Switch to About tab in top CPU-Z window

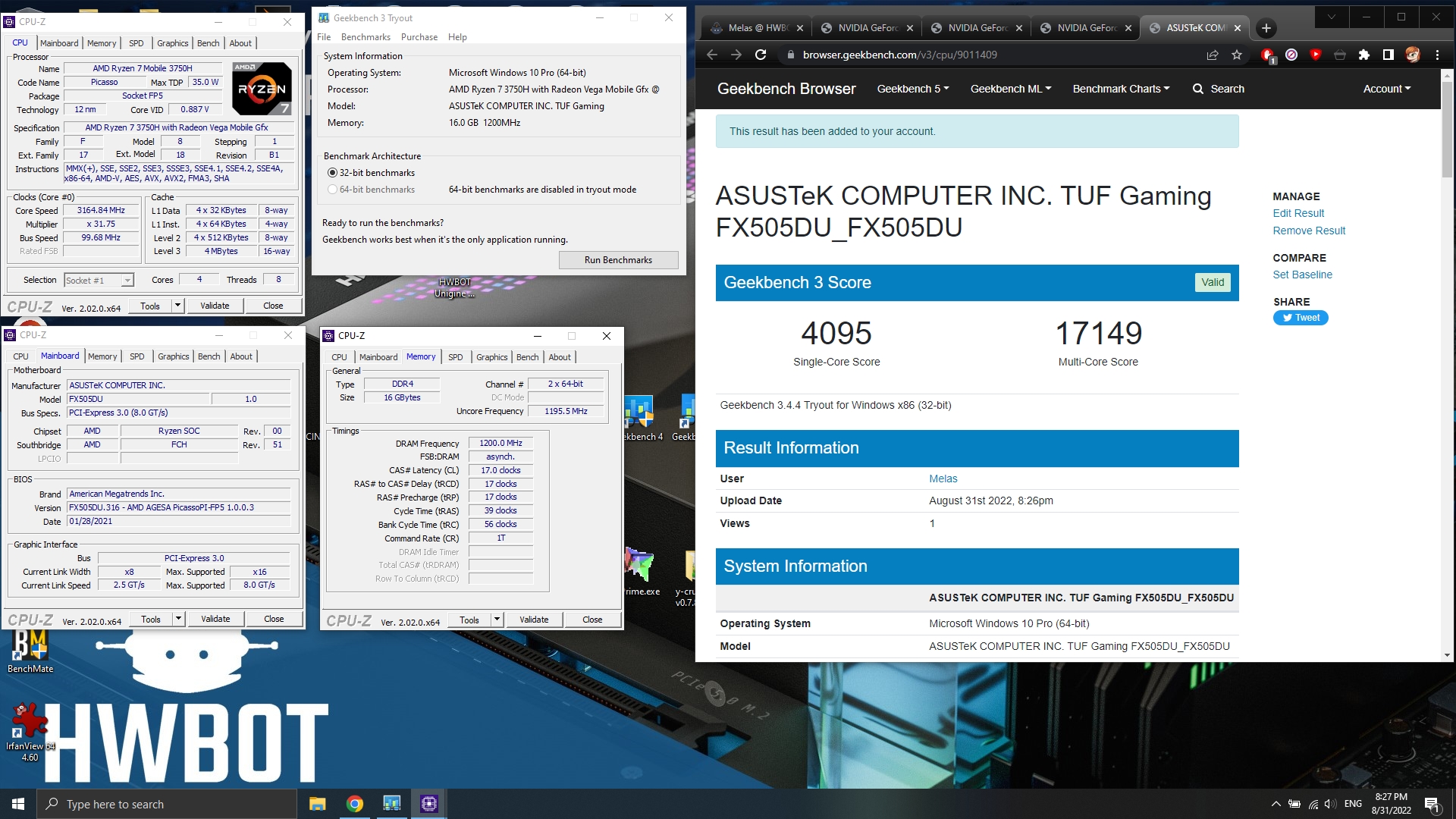click(x=240, y=43)
